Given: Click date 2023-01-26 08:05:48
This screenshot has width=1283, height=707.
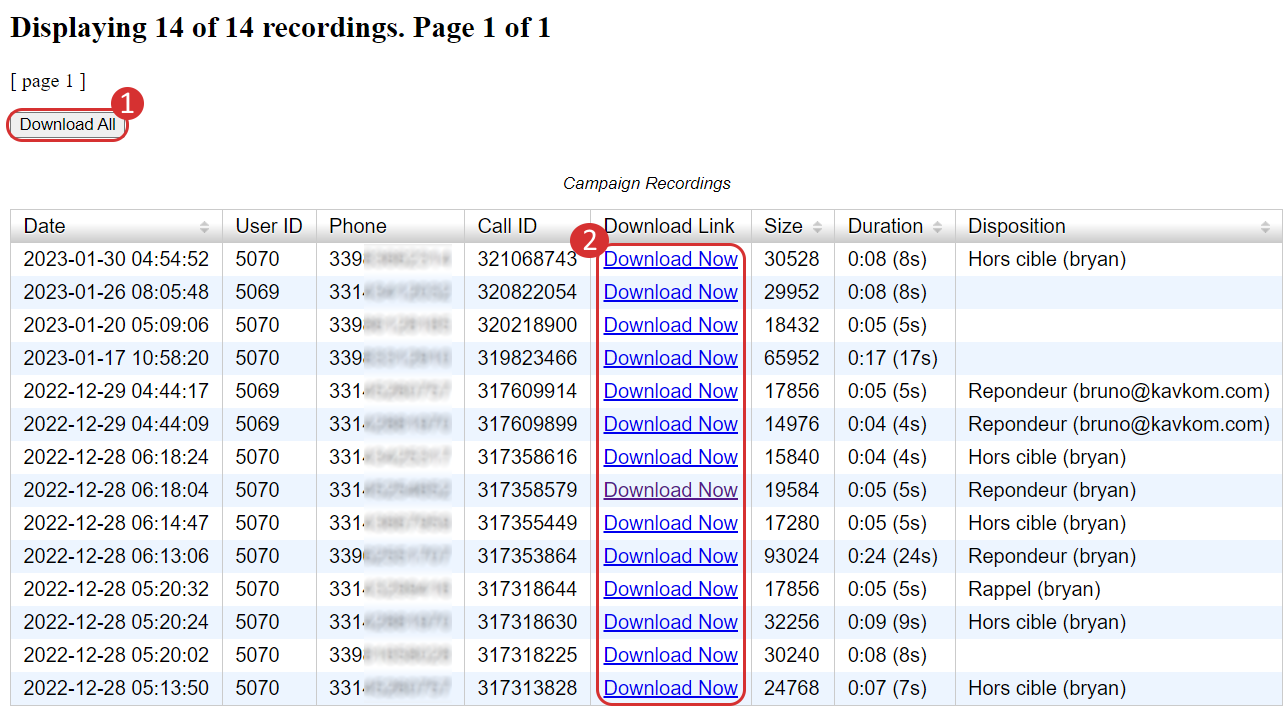Looking at the screenshot, I should click(116, 292).
